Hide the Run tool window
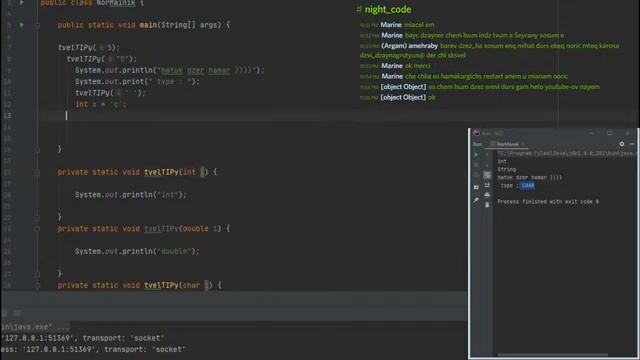 tap(632, 144)
